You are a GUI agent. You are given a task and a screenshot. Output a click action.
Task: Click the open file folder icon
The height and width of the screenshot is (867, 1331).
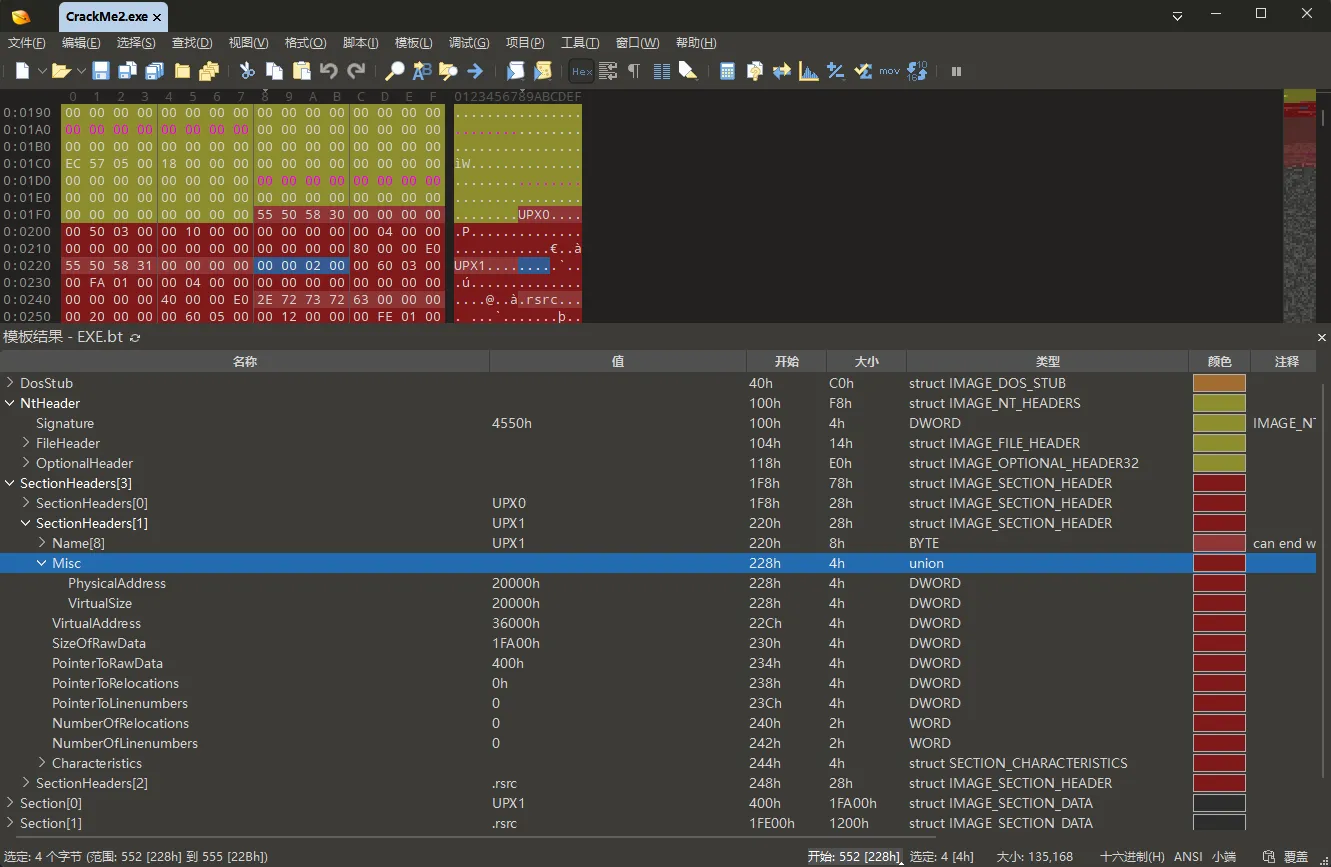(61, 71)
